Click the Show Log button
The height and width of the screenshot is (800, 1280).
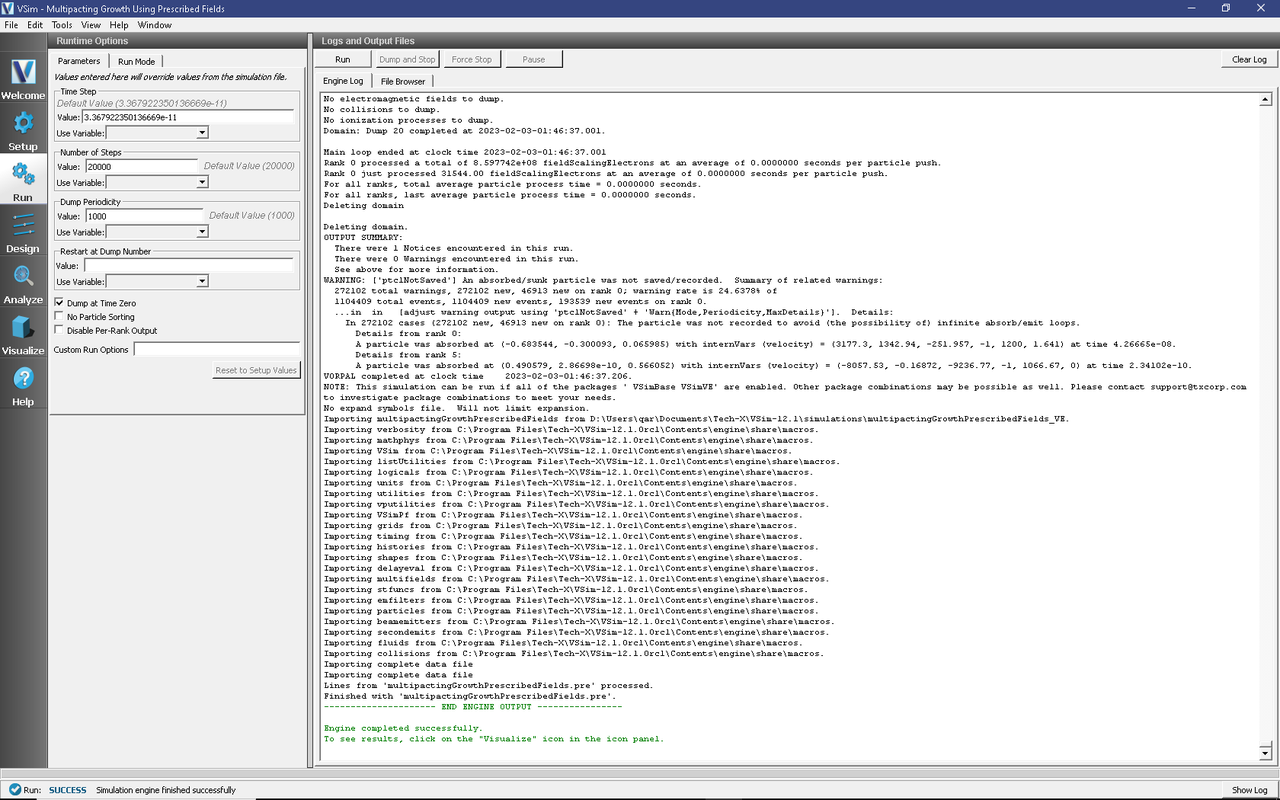(x=1249, y=790)
